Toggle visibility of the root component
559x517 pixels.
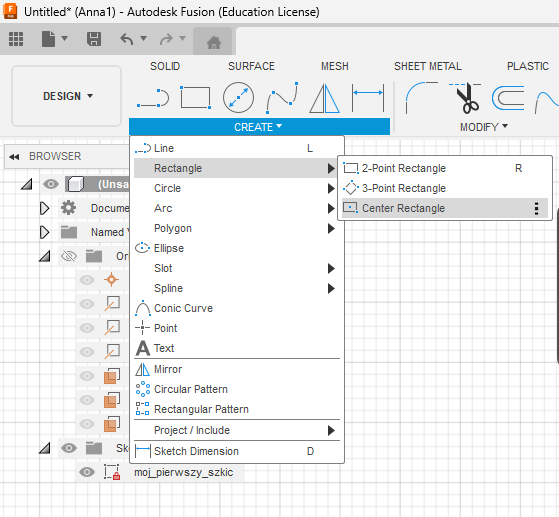click(x=51, y=184)
